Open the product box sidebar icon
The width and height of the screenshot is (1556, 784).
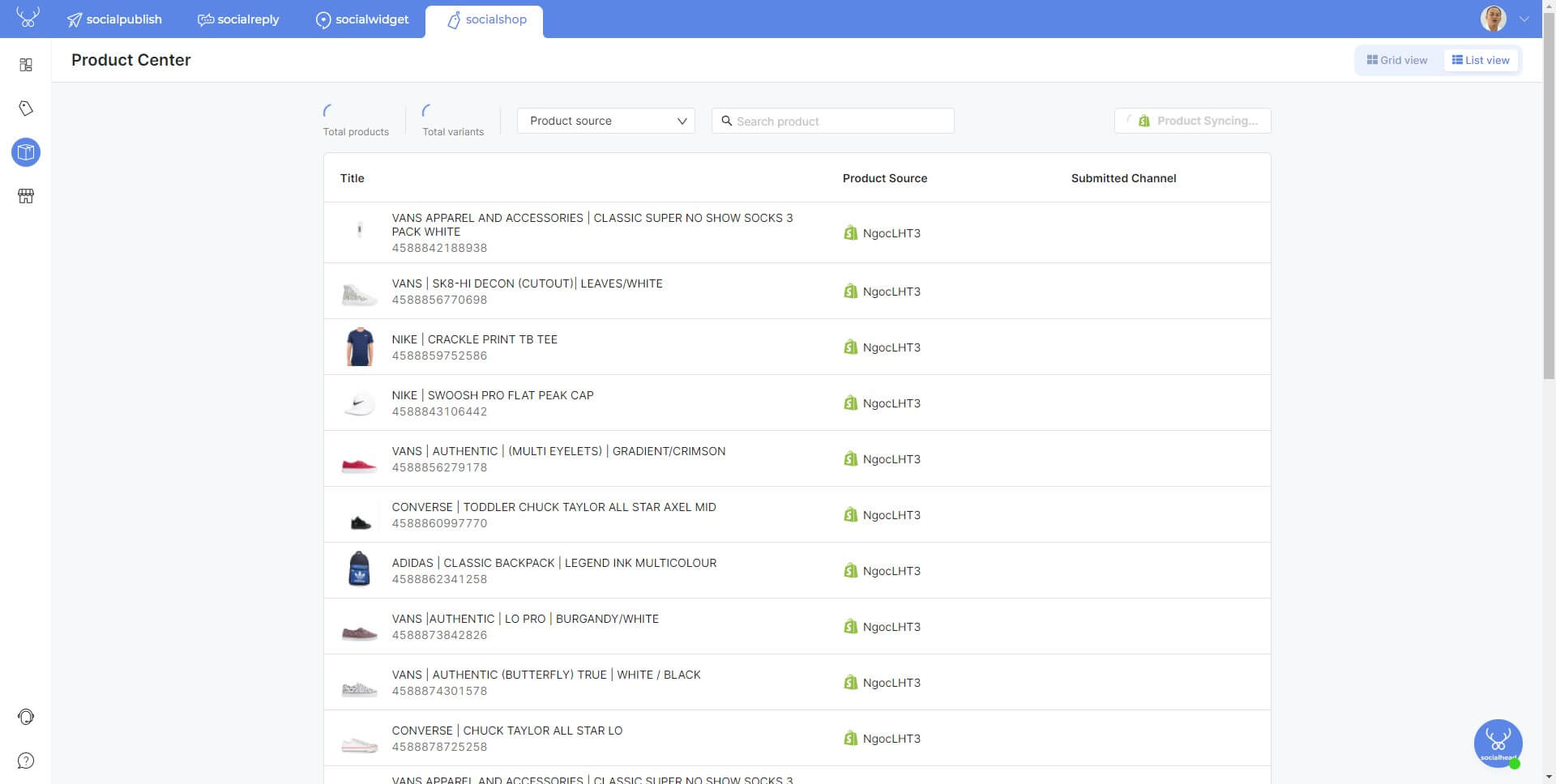click(x=26, y=152)
